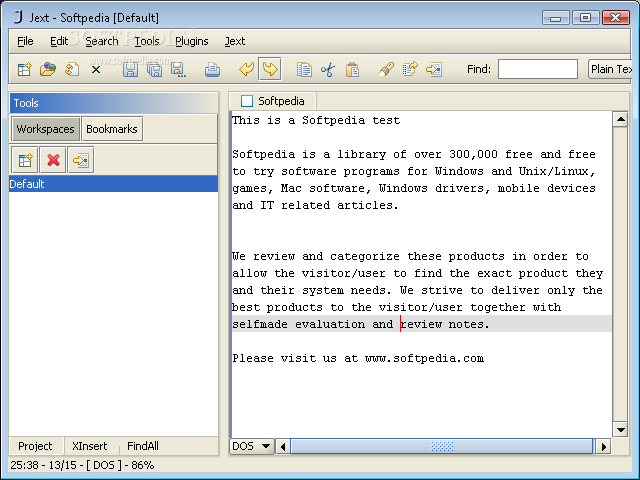
Task: Click the Softpedia tab's document icon
Action: (x=247, y=101)
